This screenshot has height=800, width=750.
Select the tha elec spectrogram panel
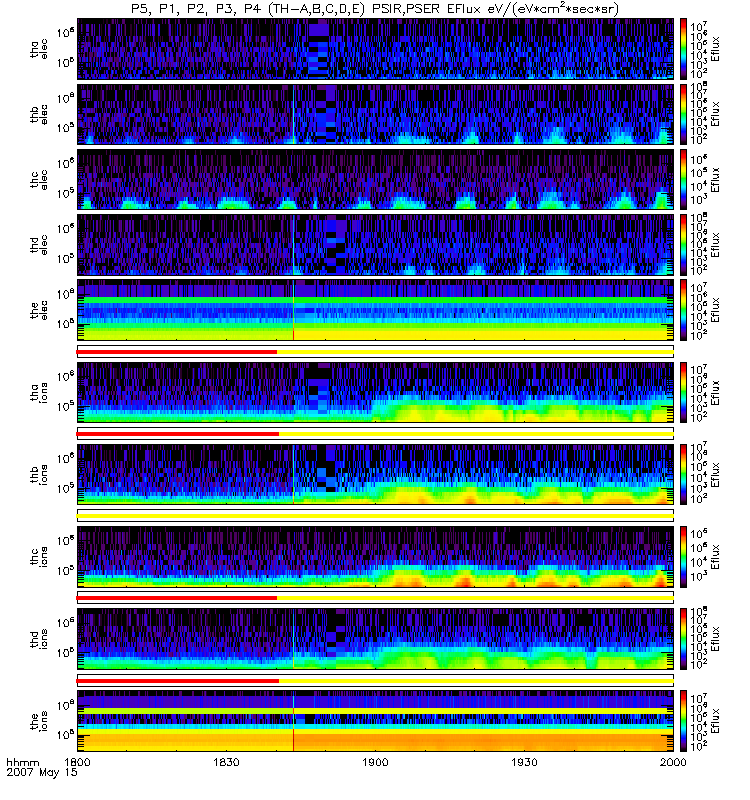pos(375,49)
